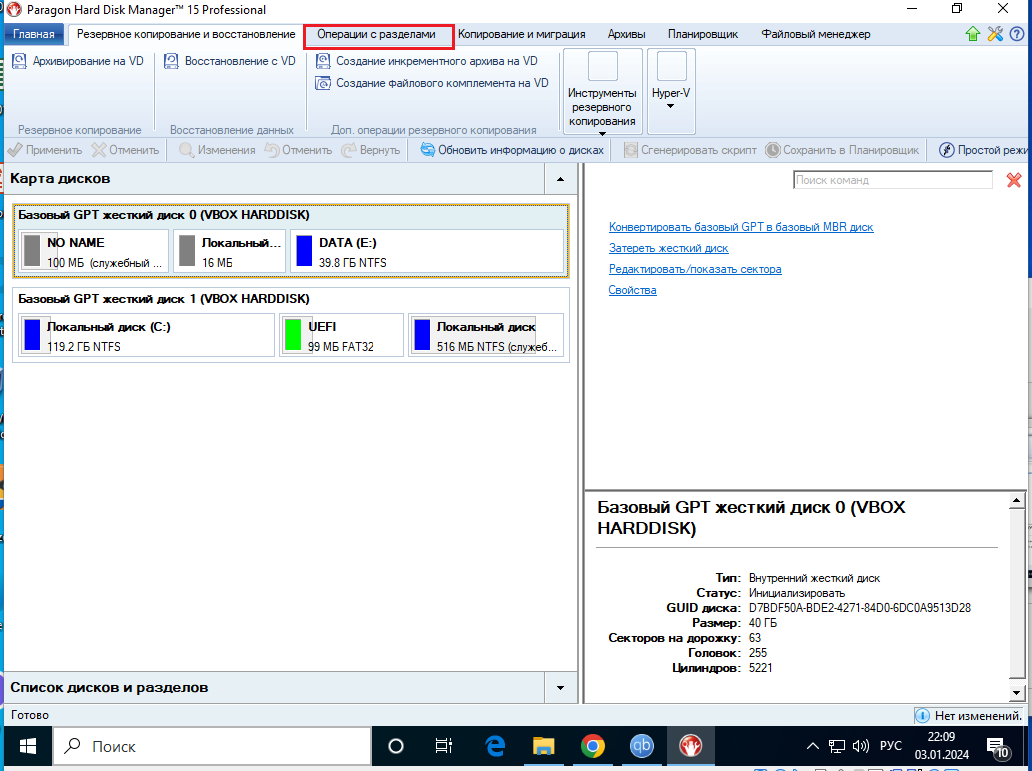
Task: Select Локальный диск 516 МБ NTFS partition
Action: tap(486, 335)
